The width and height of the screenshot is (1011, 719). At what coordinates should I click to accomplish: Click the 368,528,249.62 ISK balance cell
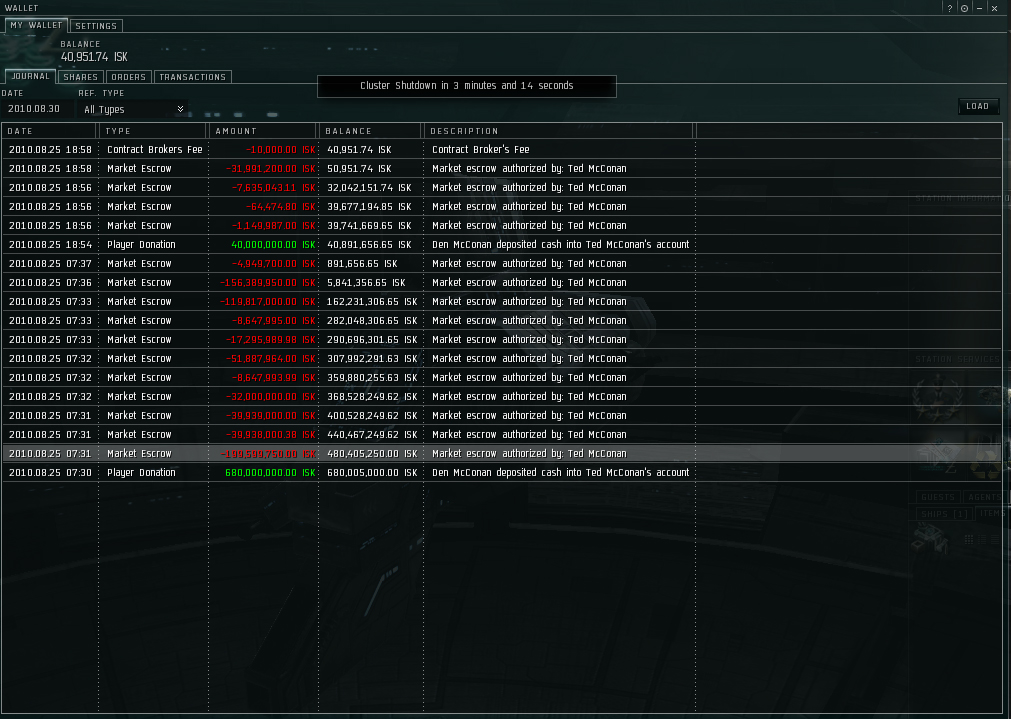tap(372, 397)
